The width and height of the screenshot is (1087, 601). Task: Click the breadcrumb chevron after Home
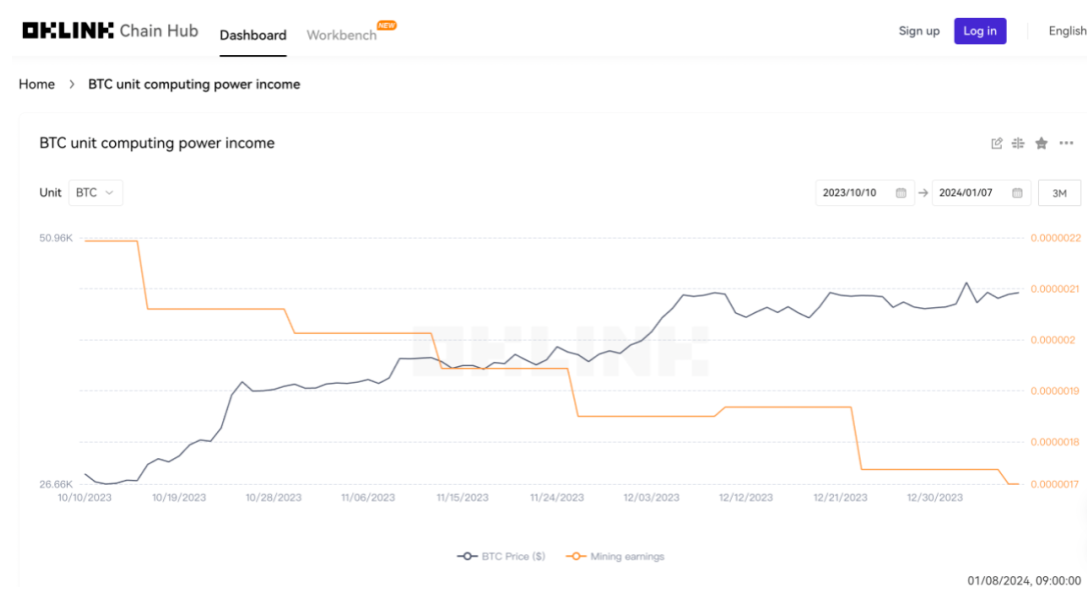72,85
